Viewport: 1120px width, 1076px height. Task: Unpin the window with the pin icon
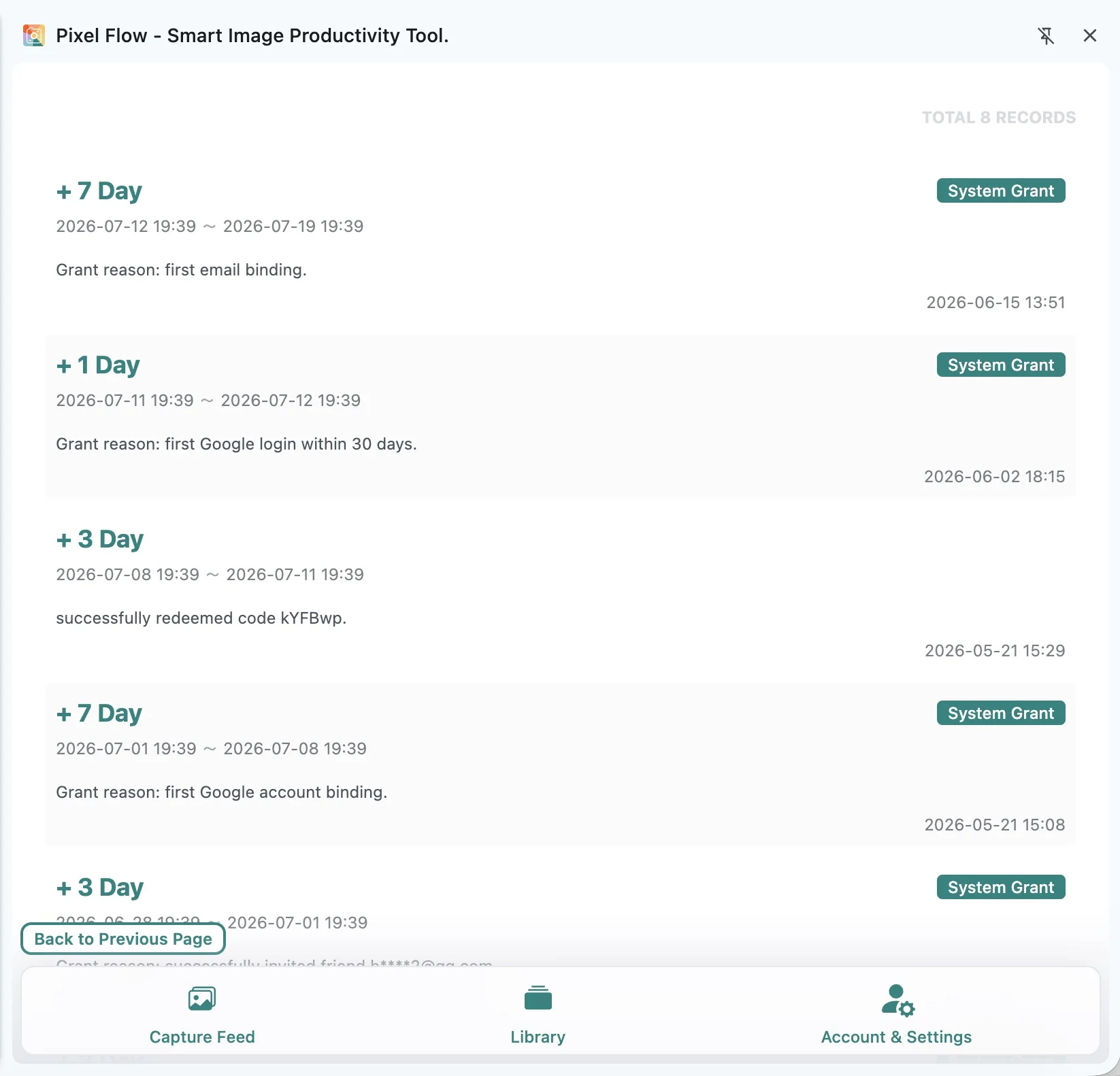1046,35
